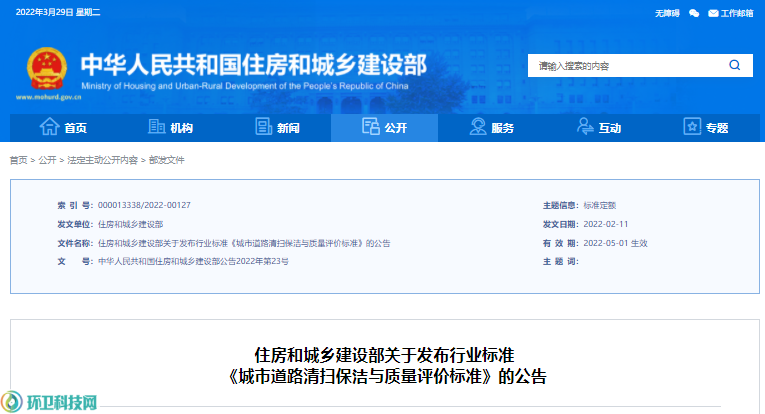Screen dimensions: 765x414
Task: Open the 工作邮箱 link
Action: point(737,13)
